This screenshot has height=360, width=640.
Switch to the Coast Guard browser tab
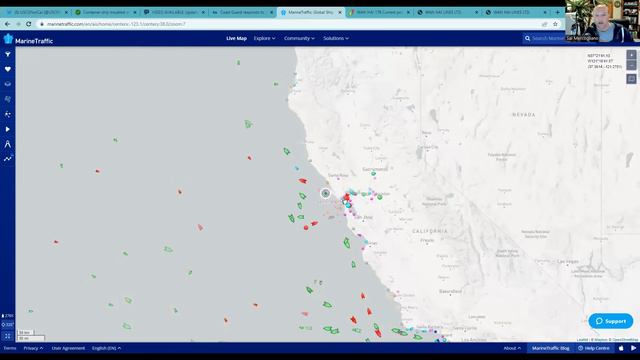pos(242,12)
